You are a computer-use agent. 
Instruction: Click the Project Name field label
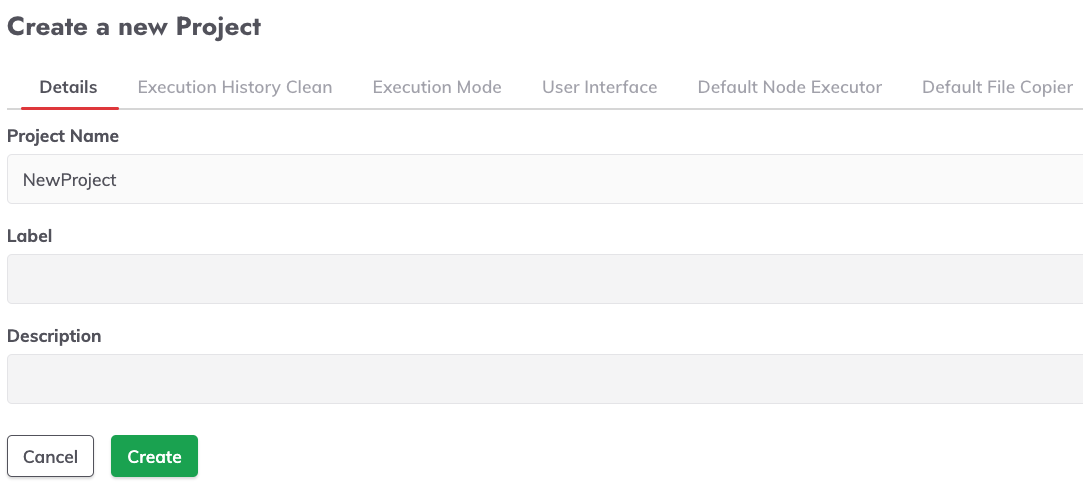pyautogui.click(x=63, y=137)
